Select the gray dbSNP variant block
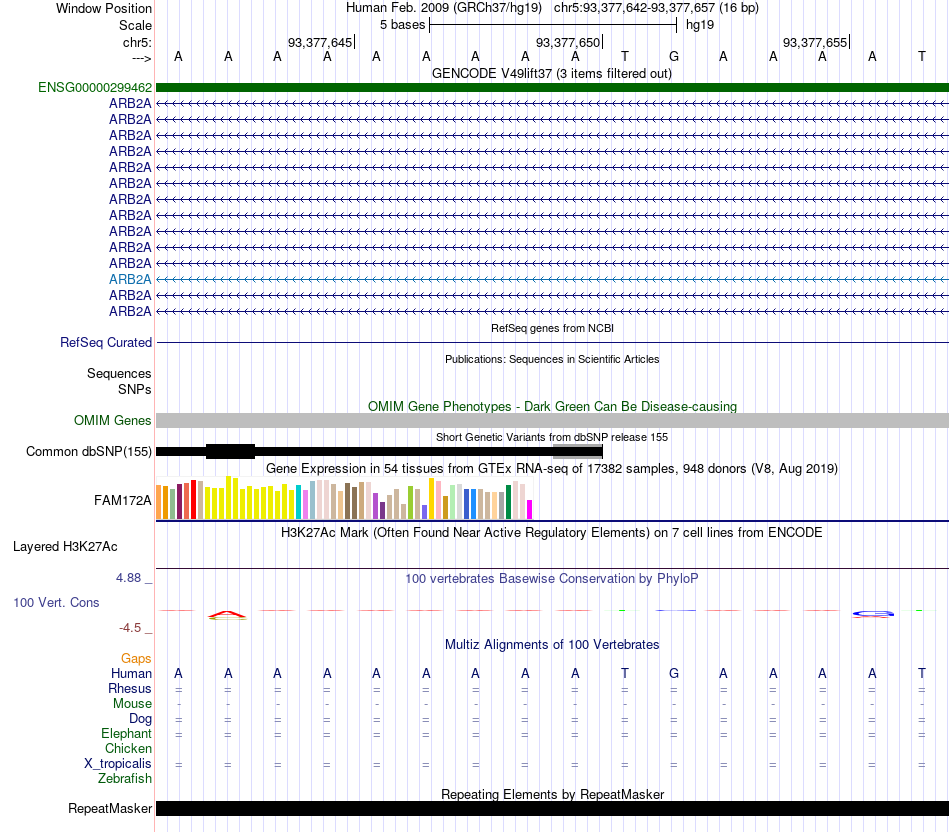950x832 pixels. [577, 451]
